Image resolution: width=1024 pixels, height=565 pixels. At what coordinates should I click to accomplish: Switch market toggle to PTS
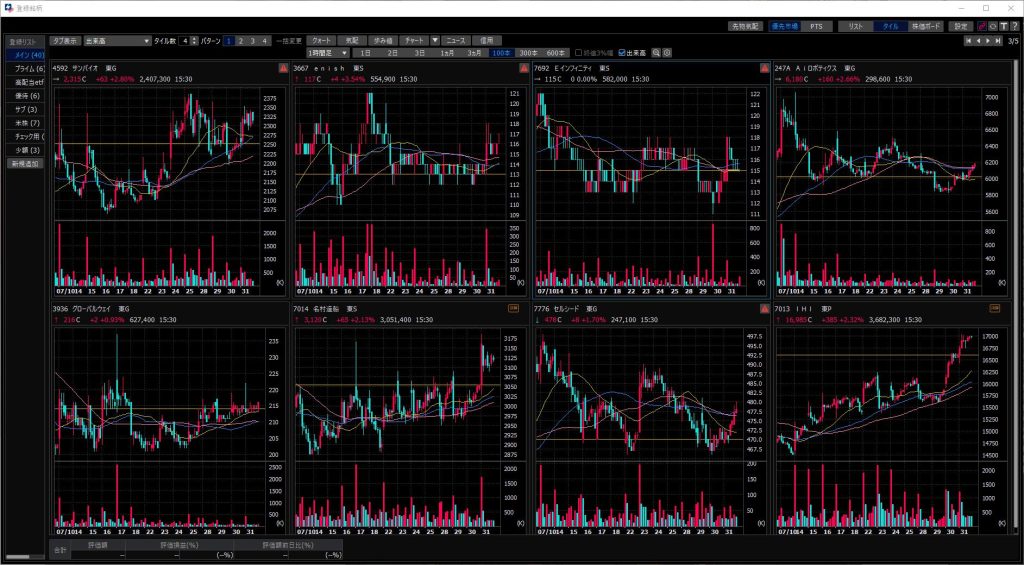[816, 26]
